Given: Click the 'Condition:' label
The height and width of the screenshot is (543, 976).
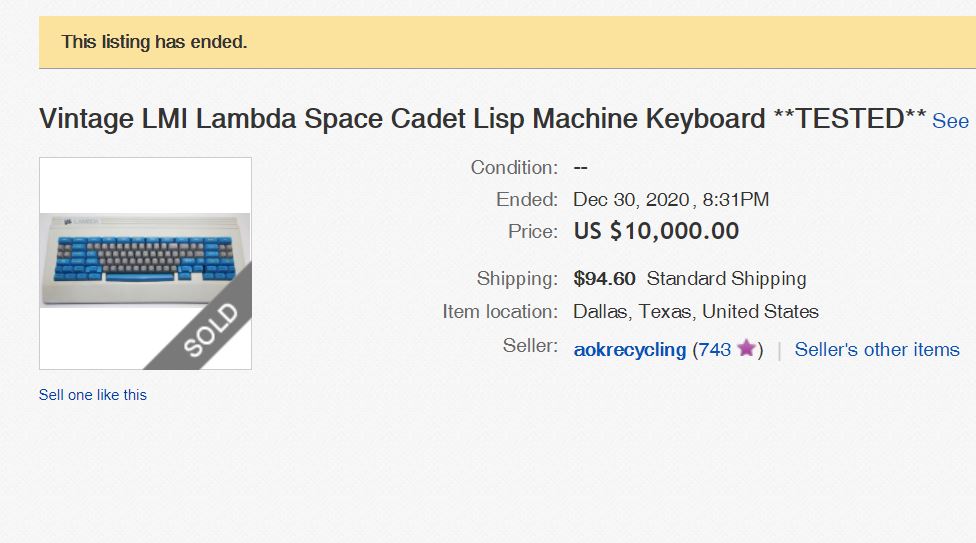Looking at the screenshot, I should [x=514, y=168].
